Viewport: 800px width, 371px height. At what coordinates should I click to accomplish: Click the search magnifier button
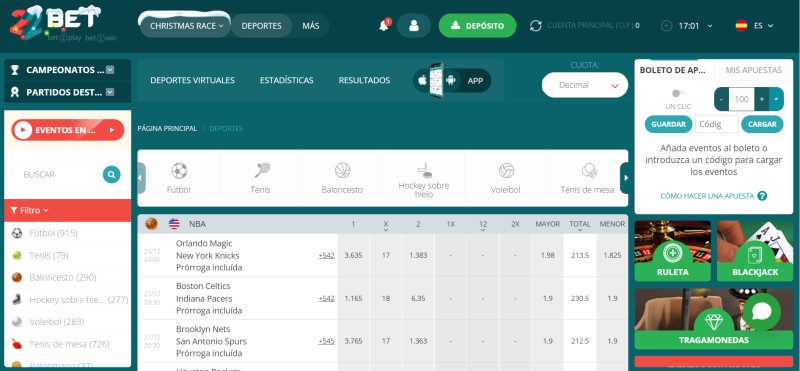(111, 175)
